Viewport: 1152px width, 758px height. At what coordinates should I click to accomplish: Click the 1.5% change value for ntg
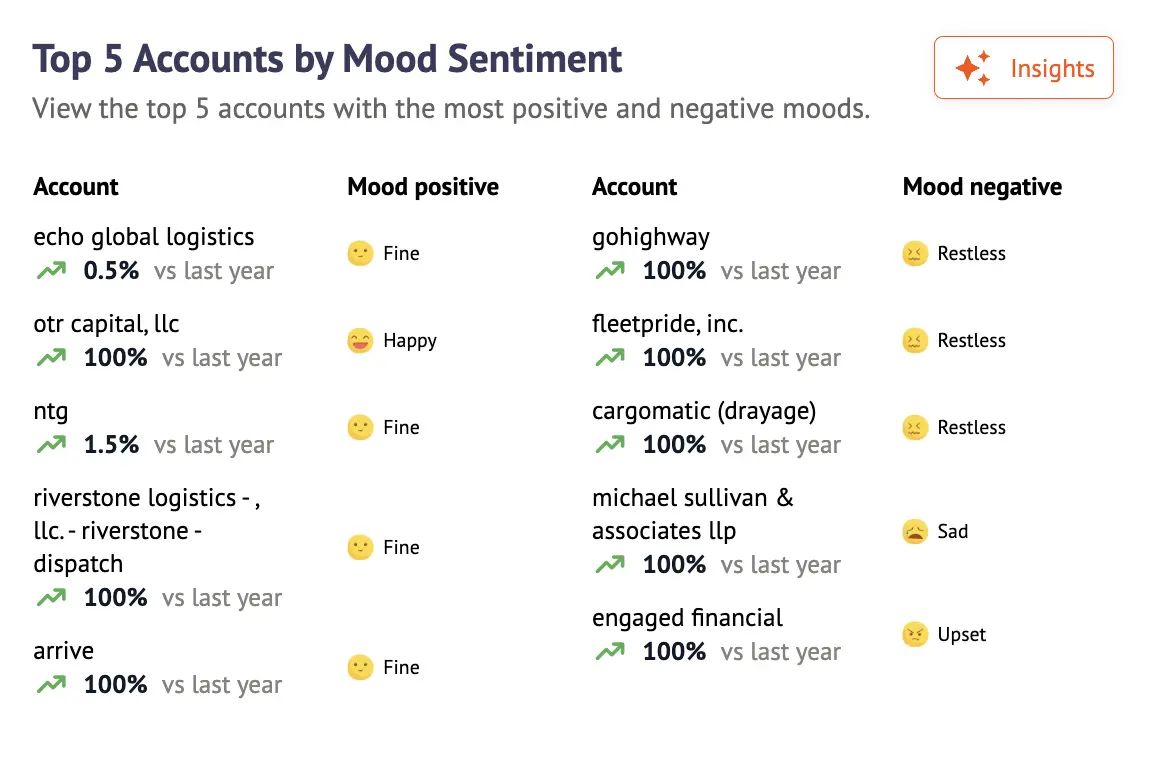click(x=112, y=445)
